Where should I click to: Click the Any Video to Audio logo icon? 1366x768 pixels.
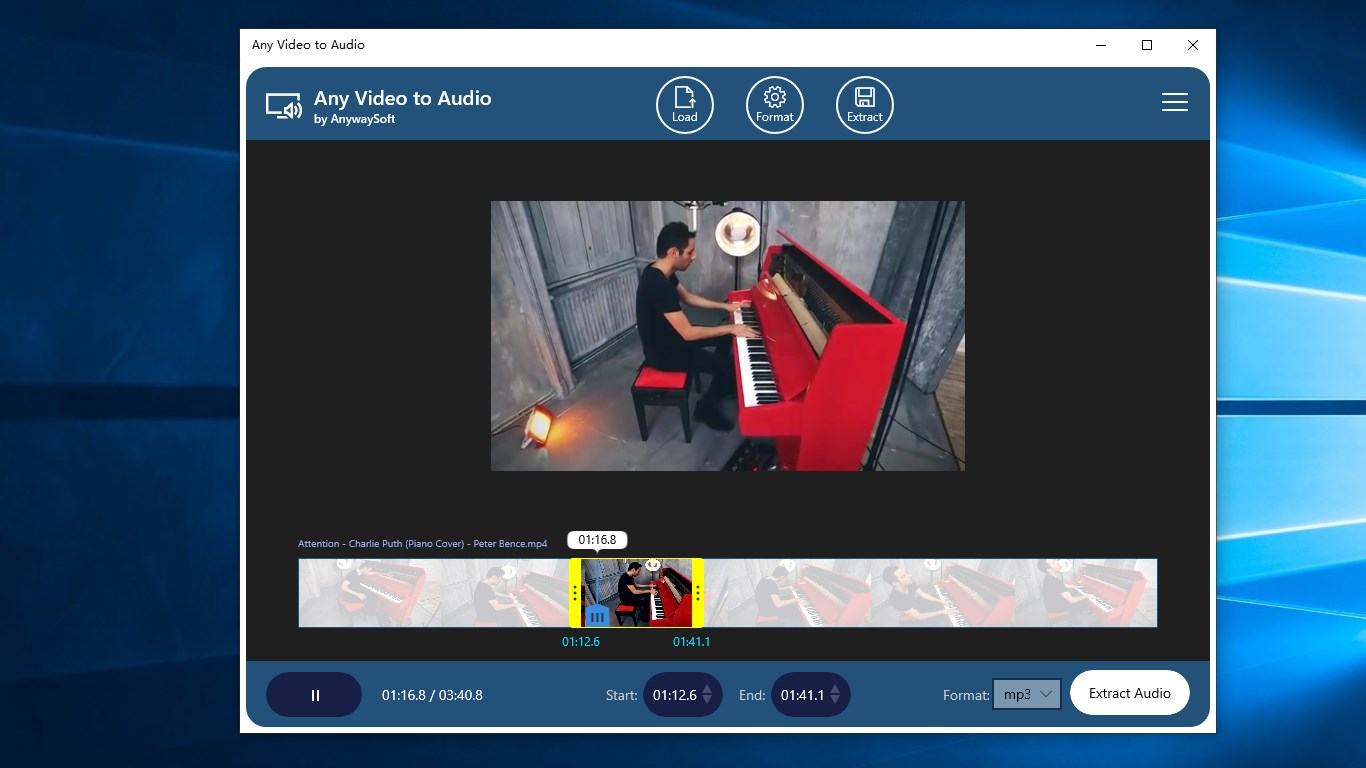(x=284, y=104)
